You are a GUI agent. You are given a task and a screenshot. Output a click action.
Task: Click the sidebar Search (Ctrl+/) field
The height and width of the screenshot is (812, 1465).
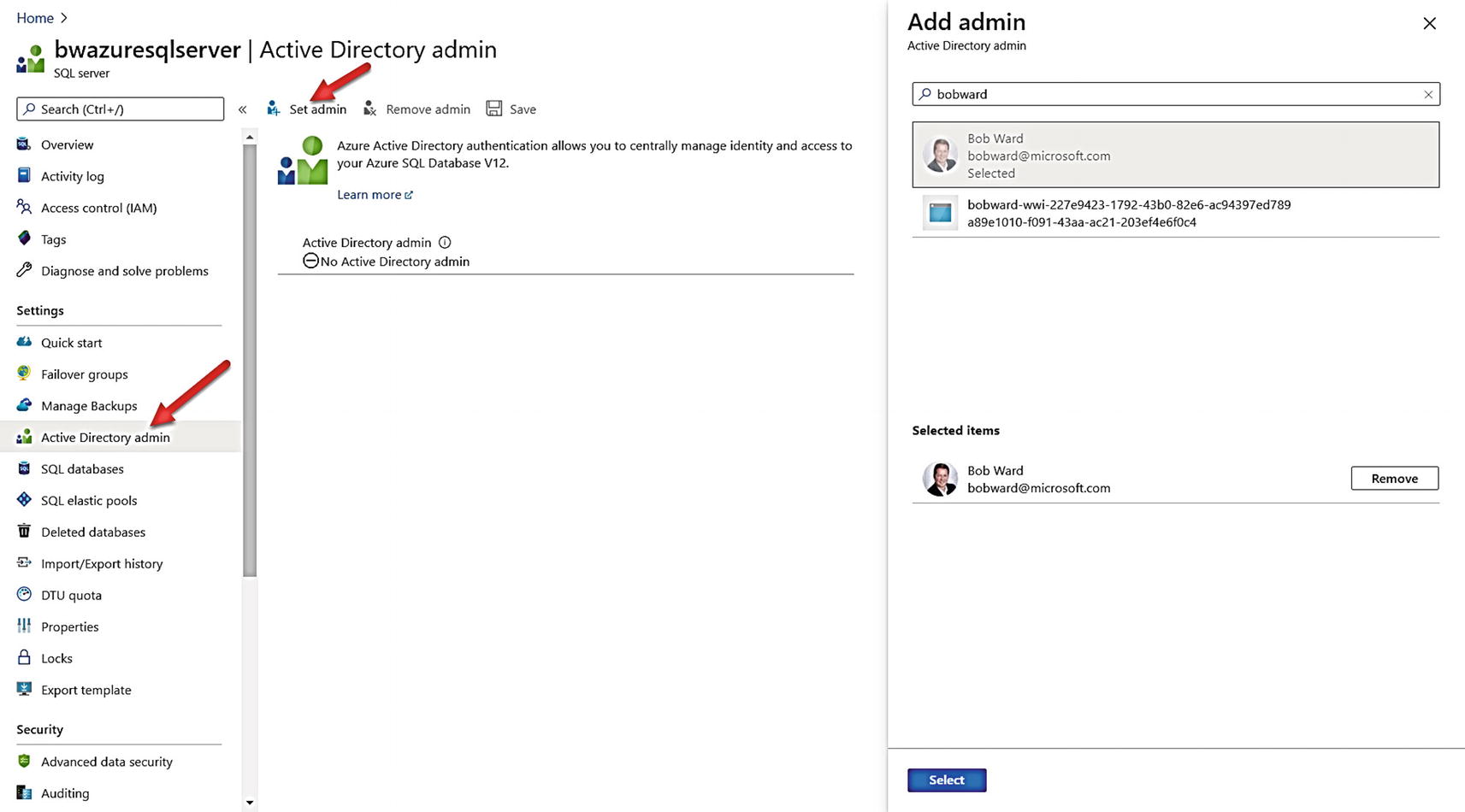(121, 109)
